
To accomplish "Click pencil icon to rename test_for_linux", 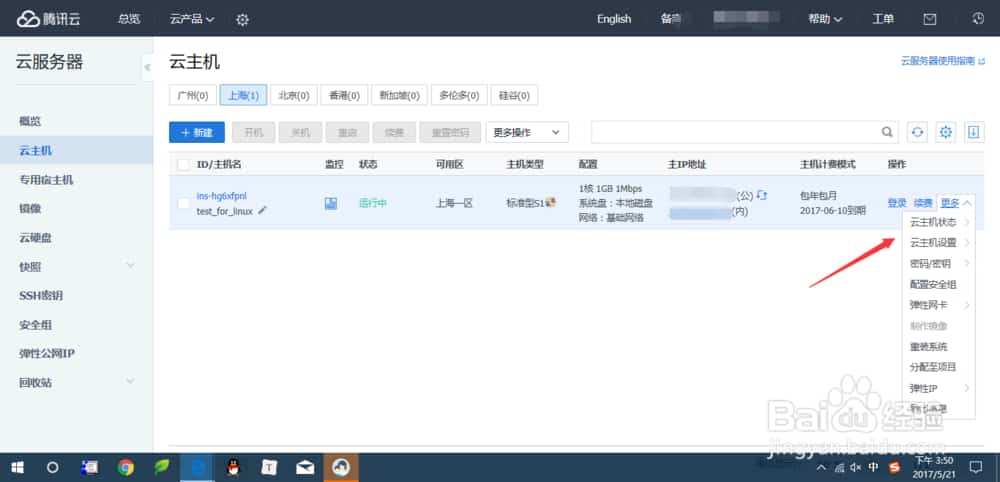I will [263, 211].
